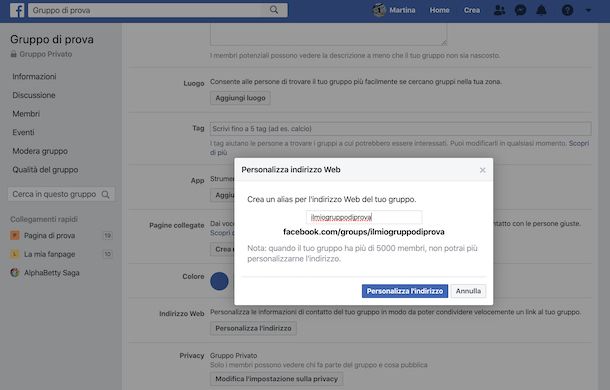Open Modera gruppo in sidebar
The width and height of the screenshot is (610, 390).
tap(40, 151)
